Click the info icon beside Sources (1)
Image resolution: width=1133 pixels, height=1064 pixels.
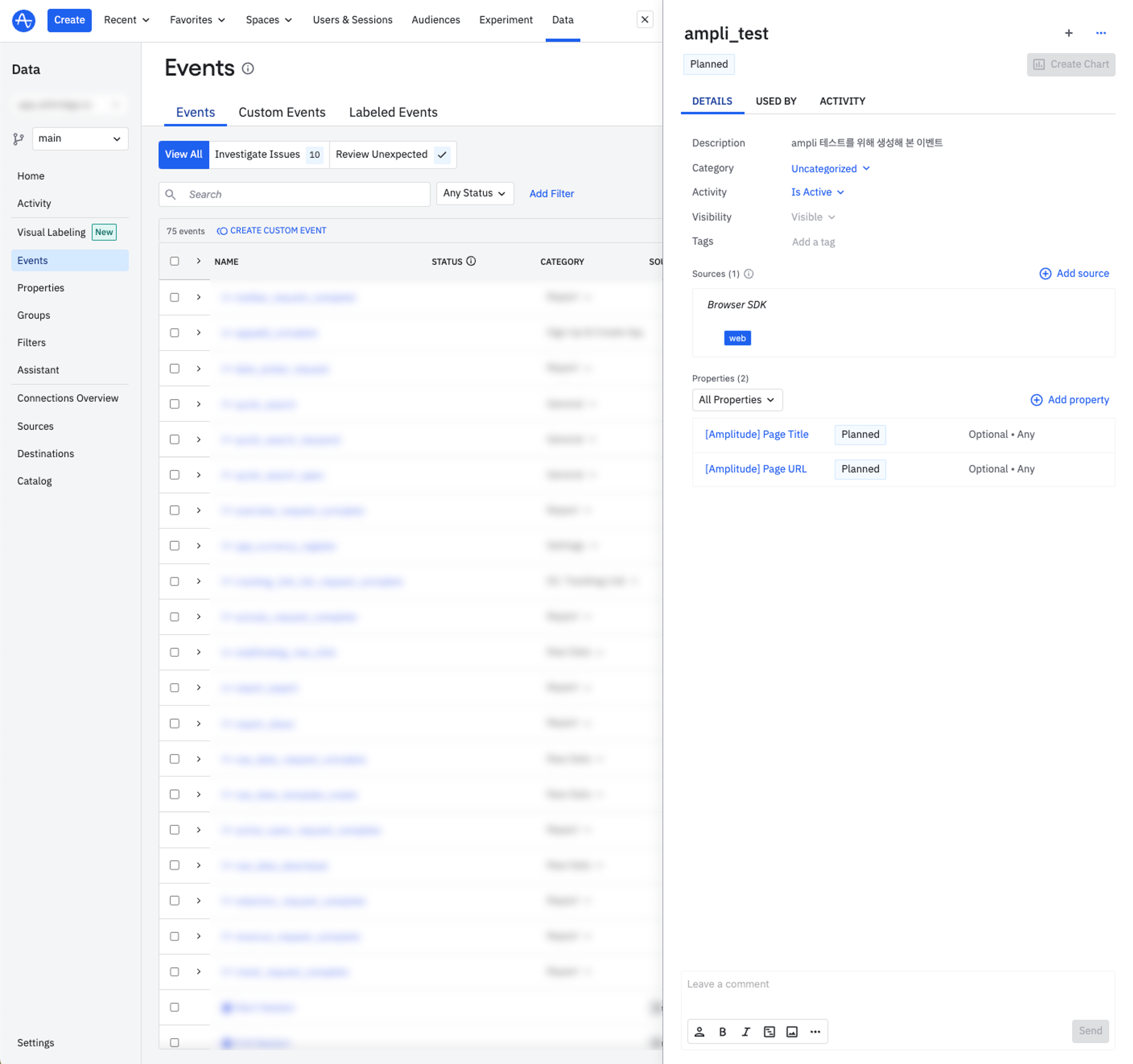click(x=748, y=274)
